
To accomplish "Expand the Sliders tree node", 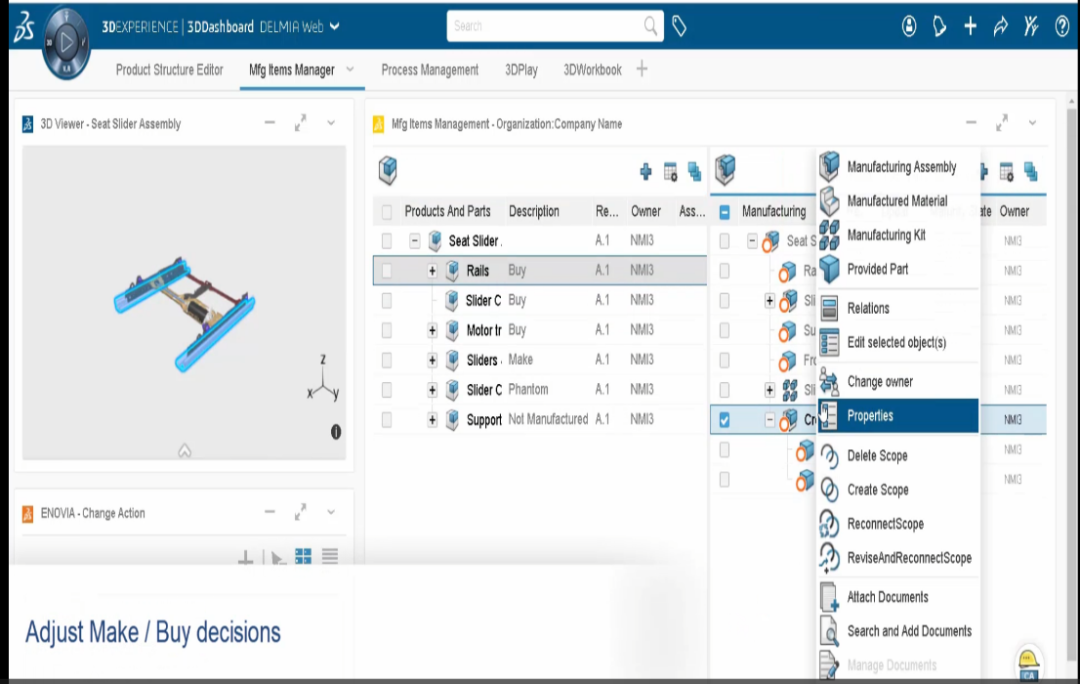I will point(432,360).
